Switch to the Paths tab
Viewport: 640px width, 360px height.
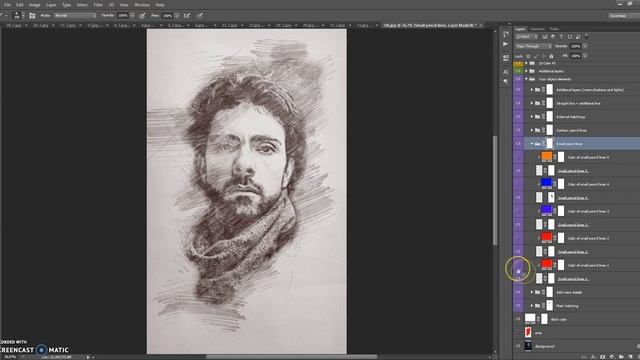[554, 29]
